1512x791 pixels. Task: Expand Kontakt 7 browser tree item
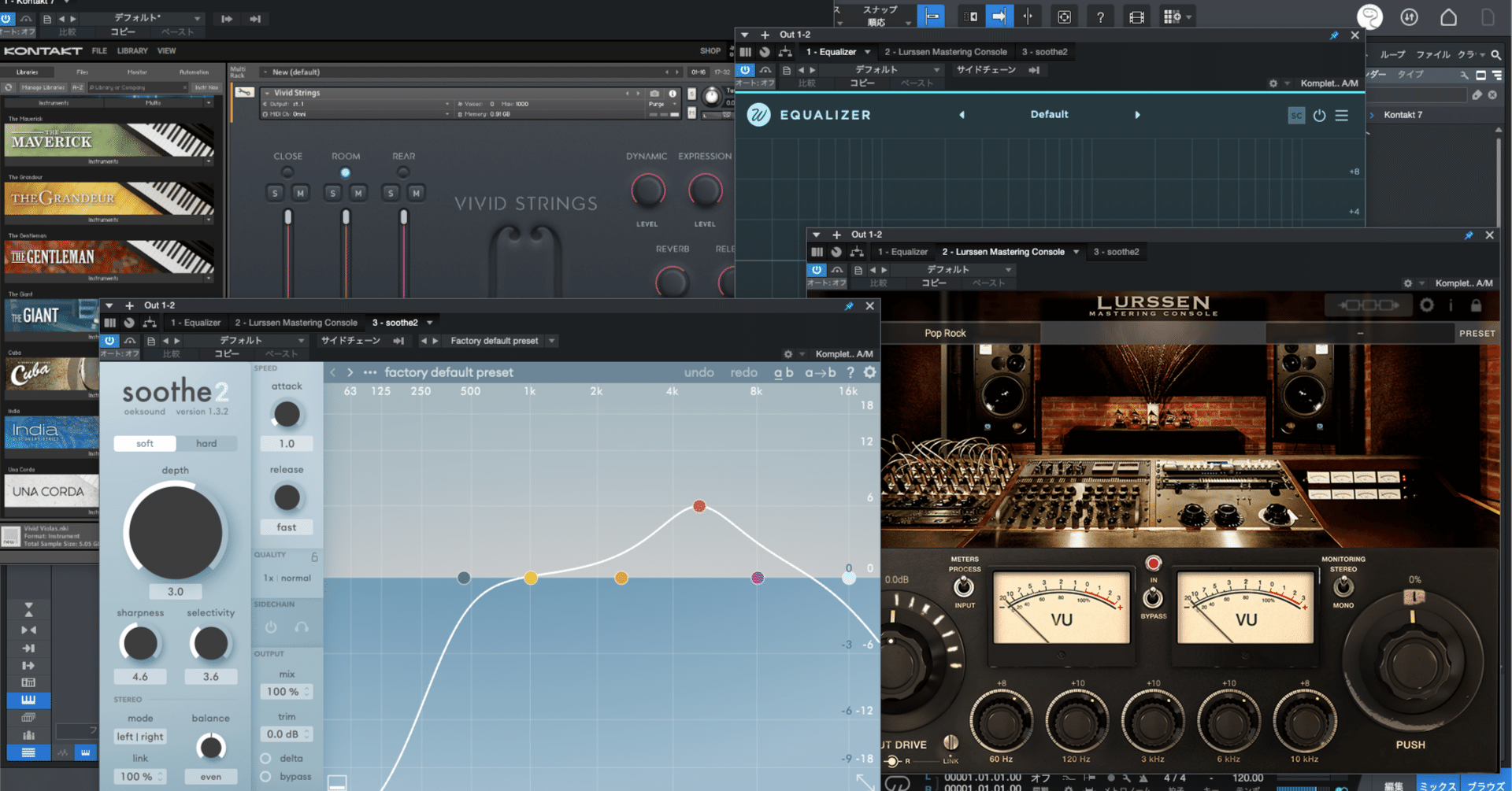pyautogui.click(x=1372, y=115)
